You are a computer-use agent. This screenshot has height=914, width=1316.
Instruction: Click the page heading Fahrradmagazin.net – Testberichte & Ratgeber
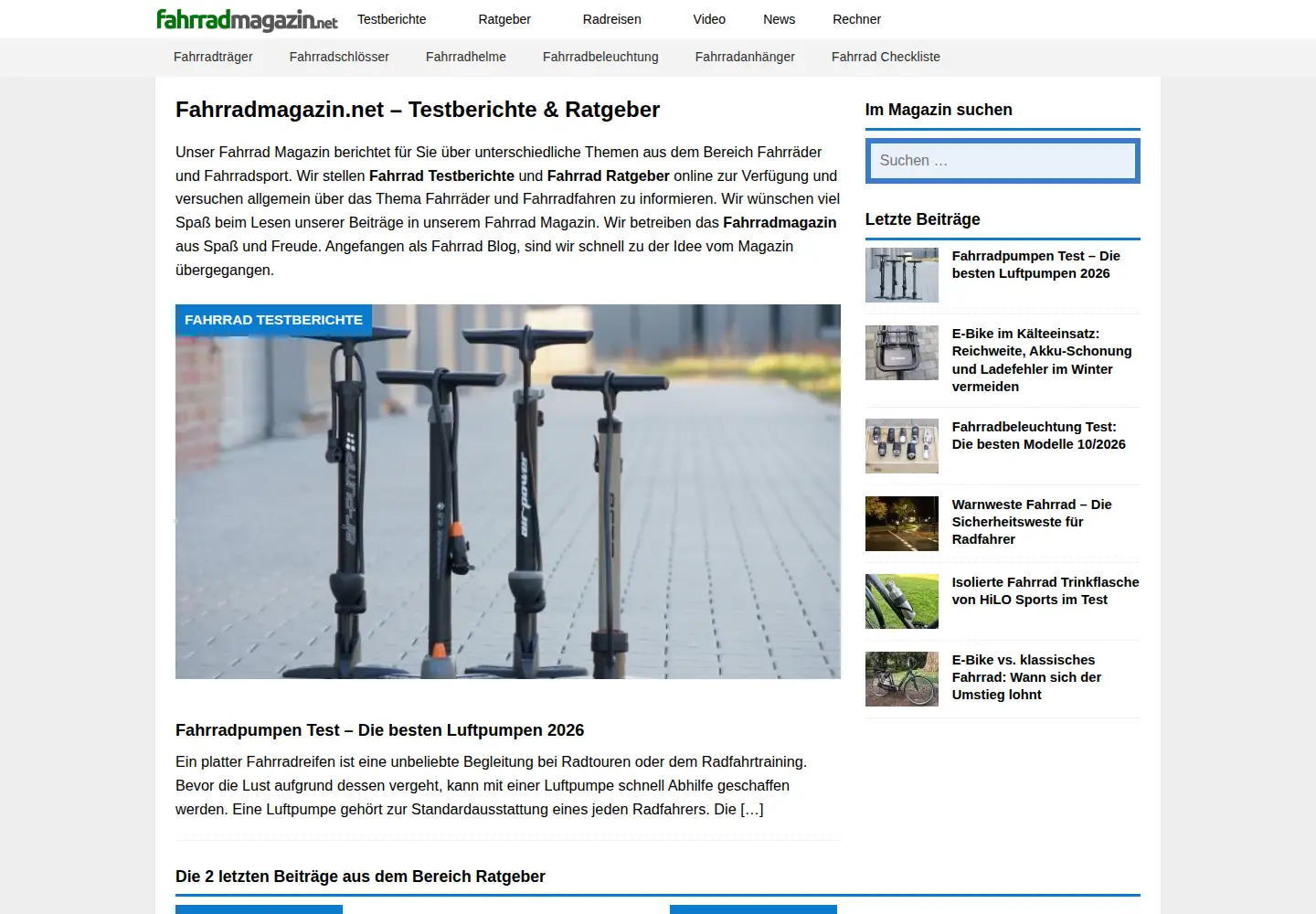418,110
